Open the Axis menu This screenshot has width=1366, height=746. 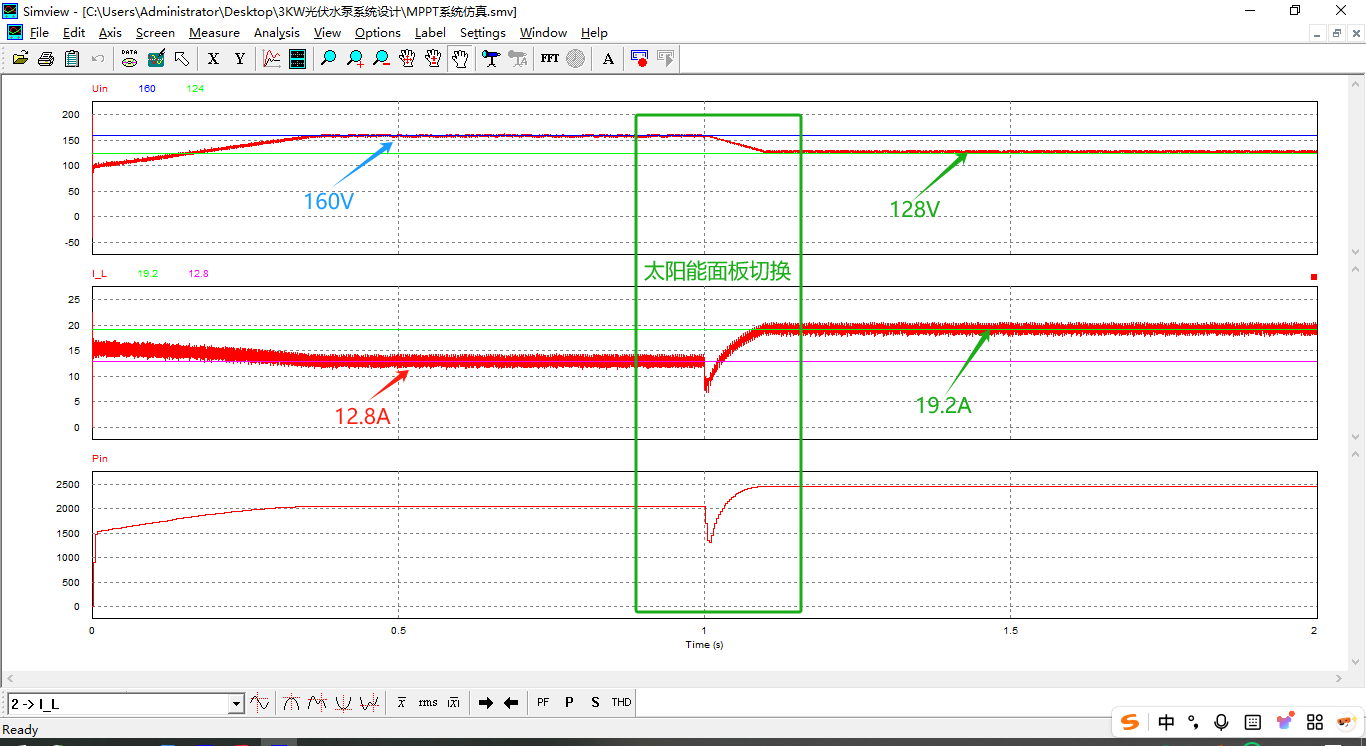point(110,33)
